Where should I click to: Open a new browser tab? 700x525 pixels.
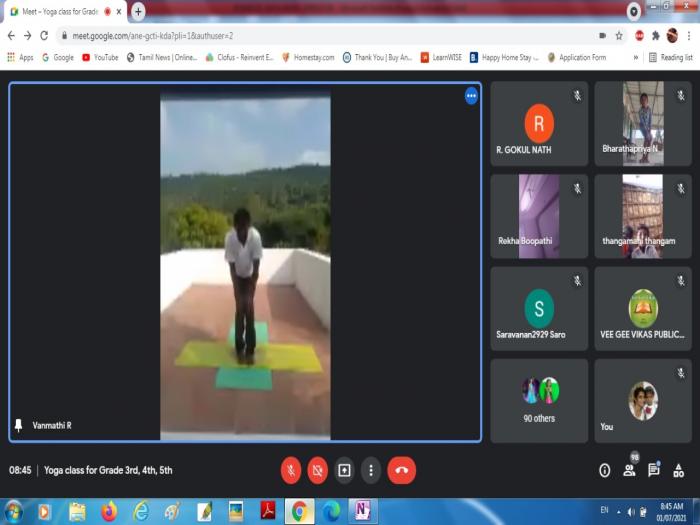point(138,12)
